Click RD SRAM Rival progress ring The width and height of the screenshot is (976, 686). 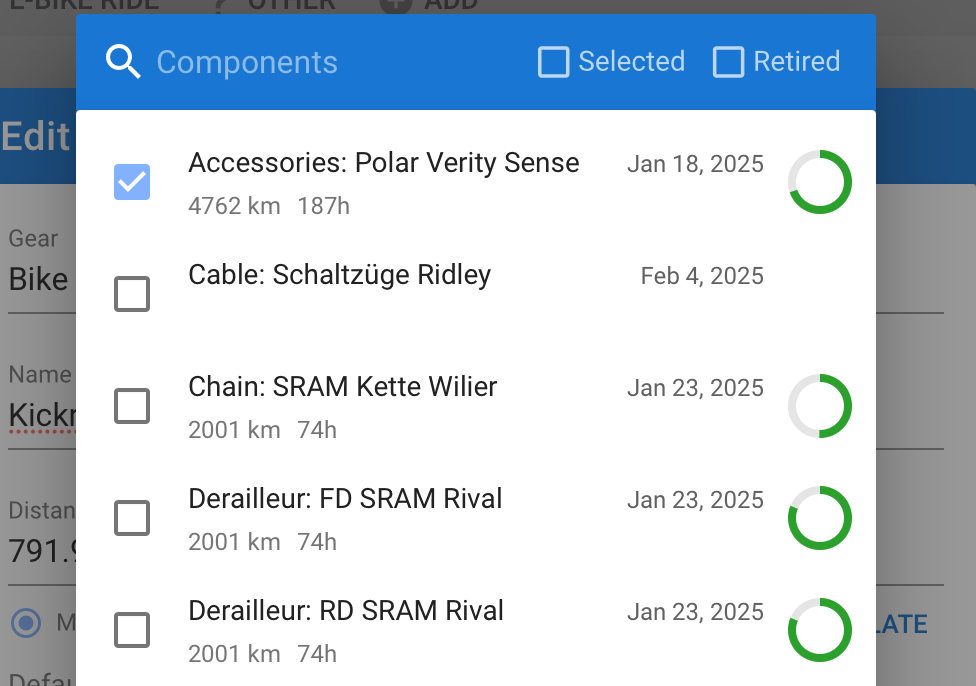click(820, 630)
